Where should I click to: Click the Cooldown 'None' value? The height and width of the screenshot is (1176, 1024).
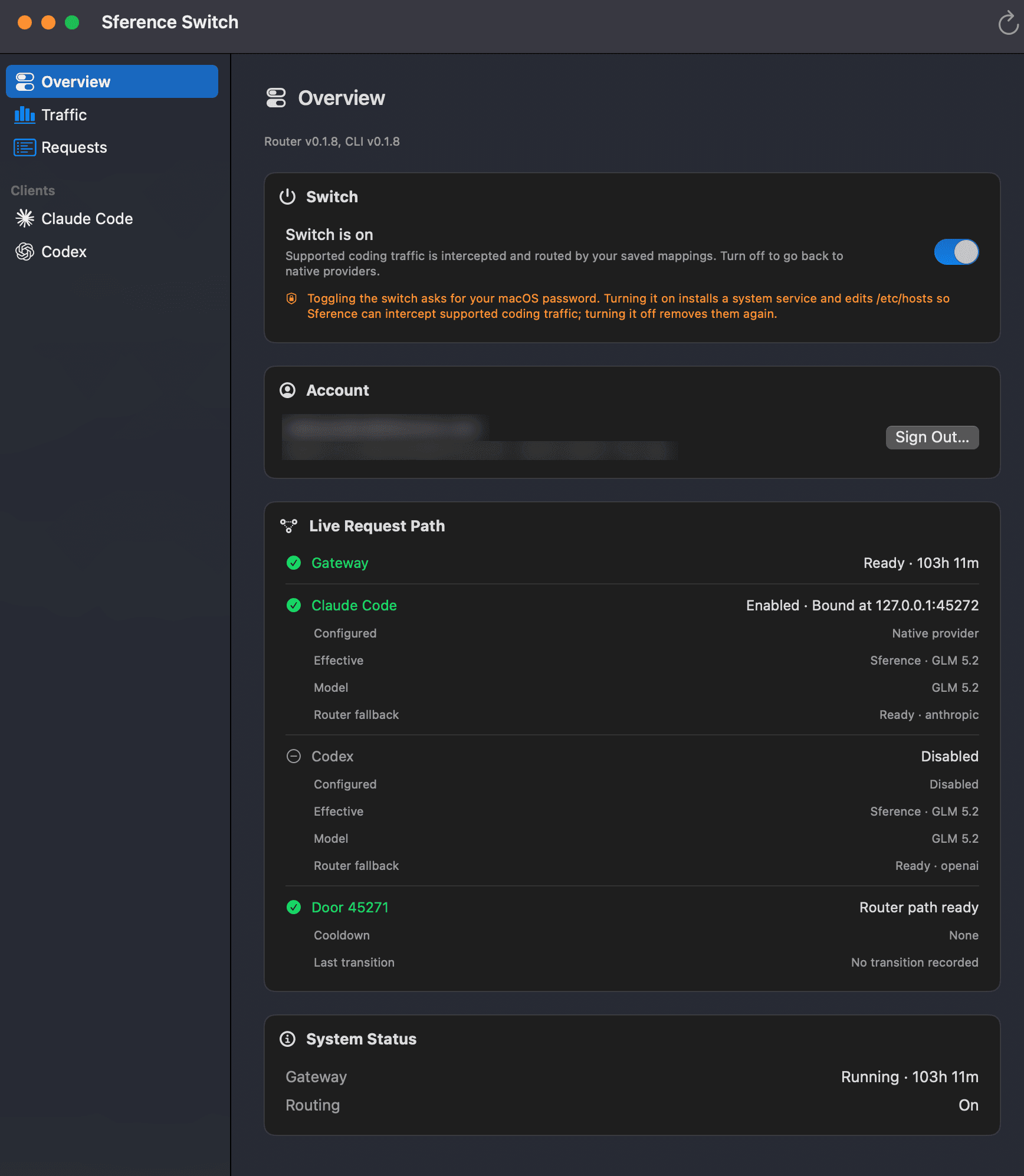(964, 935)
